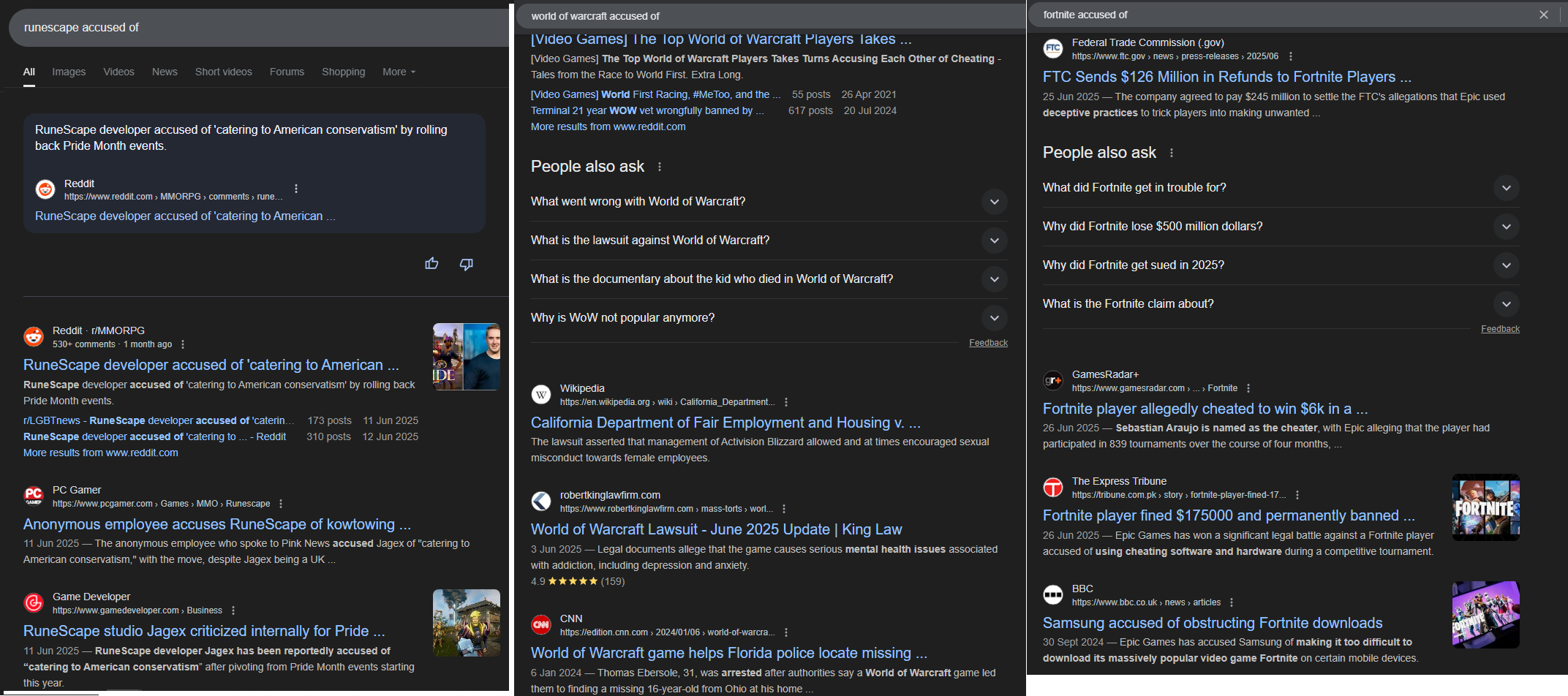1568x696 pixels.
Task: Open three-dot menu for Game Developer result
Action: 233,610
